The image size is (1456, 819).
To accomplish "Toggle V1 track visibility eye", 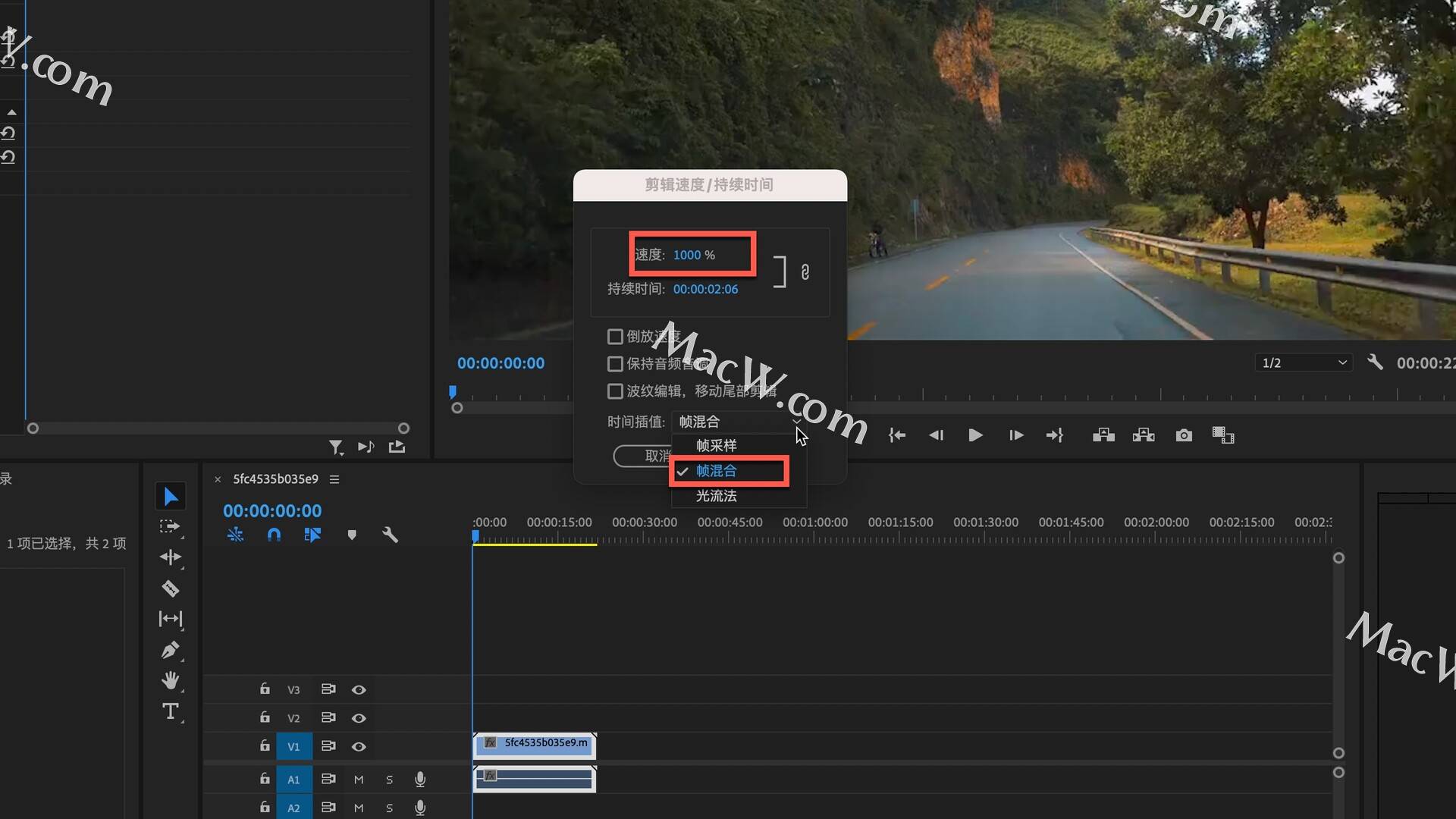I will click(359, 746).
